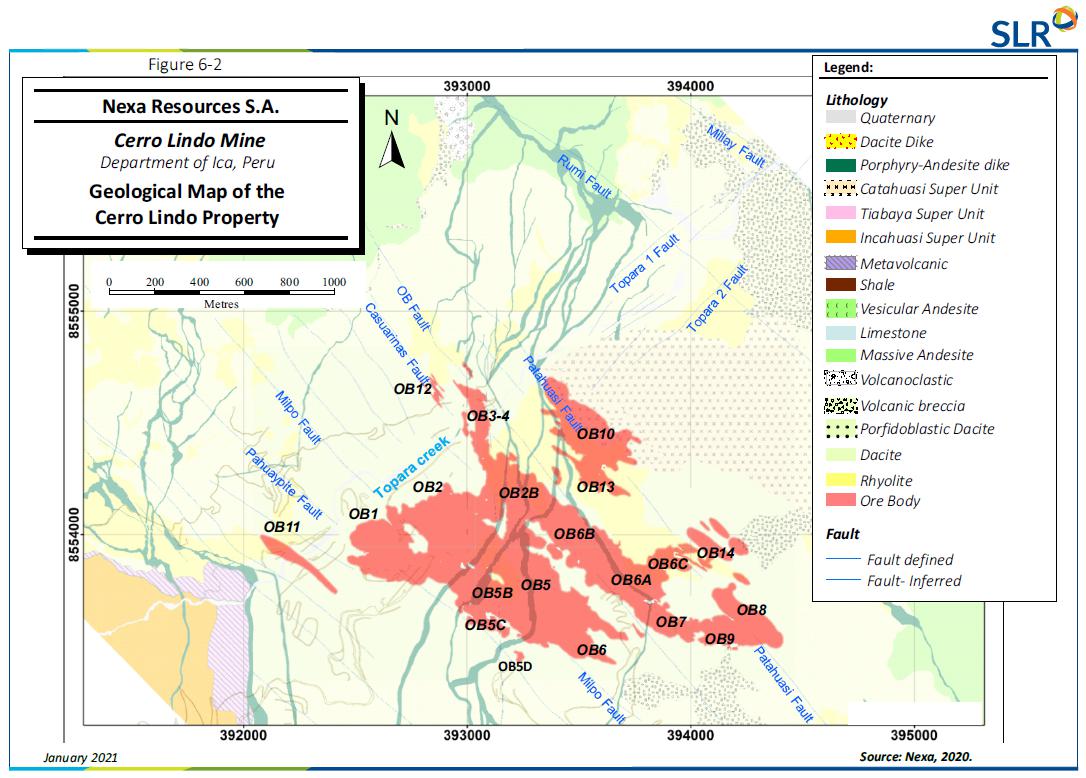The width and height of the screenshot is (1086, 778).
Task: Select the Catahuasi Super Unit swatch
Action: click(x=840, y=188)
